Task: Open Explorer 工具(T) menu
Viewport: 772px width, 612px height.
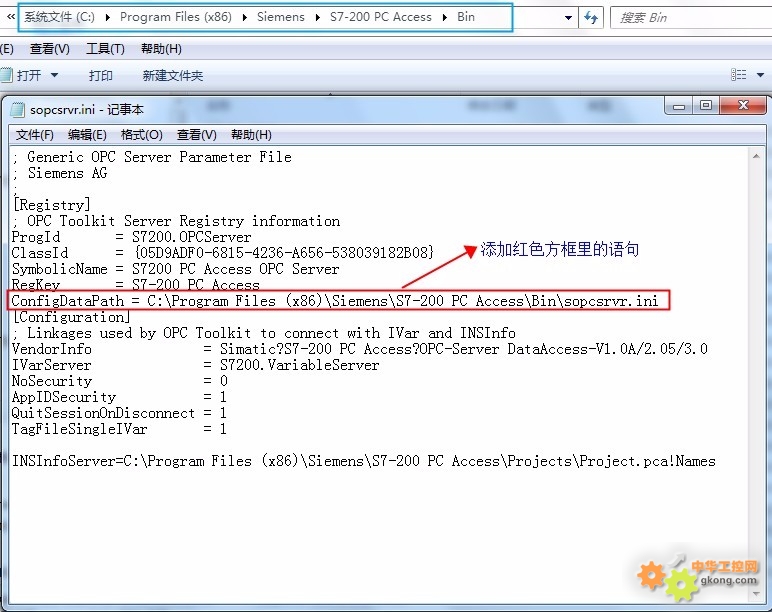Action: point(105,49)
